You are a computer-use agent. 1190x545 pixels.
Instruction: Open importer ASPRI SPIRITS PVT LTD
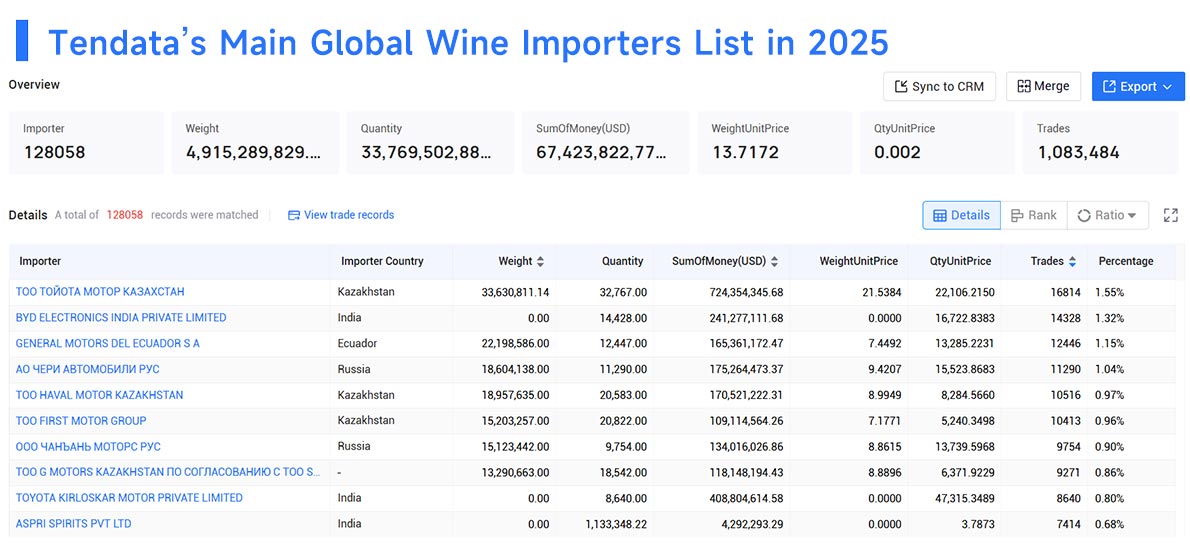74,524
